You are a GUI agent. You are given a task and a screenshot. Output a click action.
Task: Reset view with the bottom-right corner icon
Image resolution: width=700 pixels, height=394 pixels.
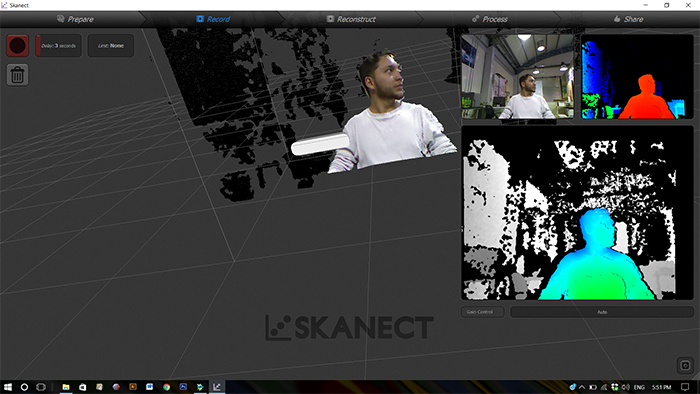click(x=685, y=366)
